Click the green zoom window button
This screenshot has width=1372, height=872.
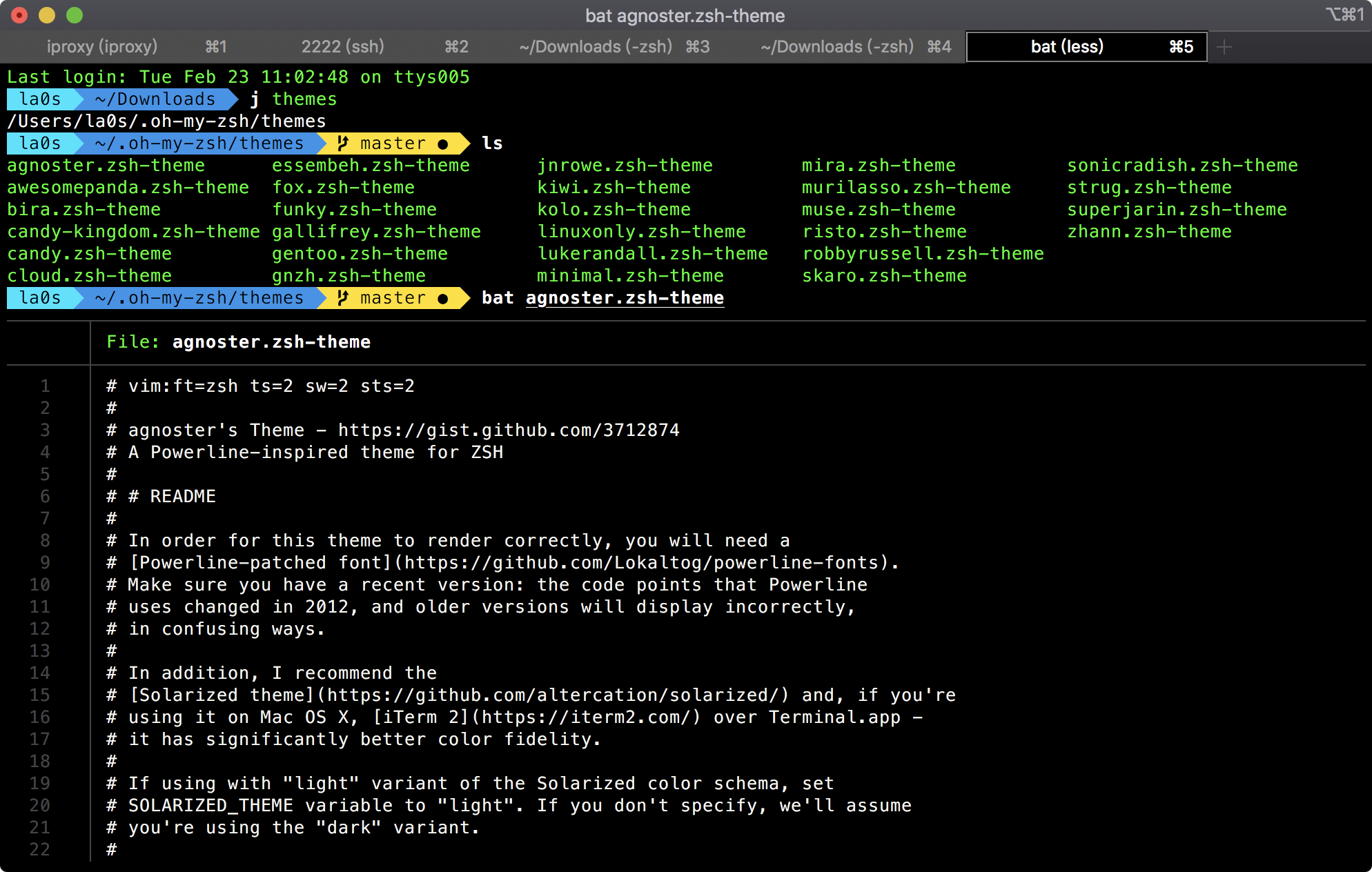coord(75,15)
